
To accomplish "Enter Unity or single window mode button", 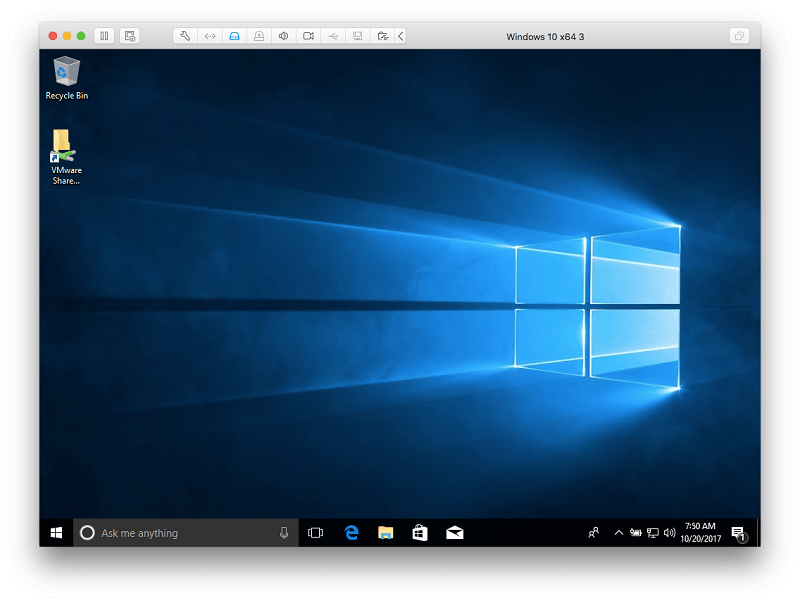I will coord(739,36).
